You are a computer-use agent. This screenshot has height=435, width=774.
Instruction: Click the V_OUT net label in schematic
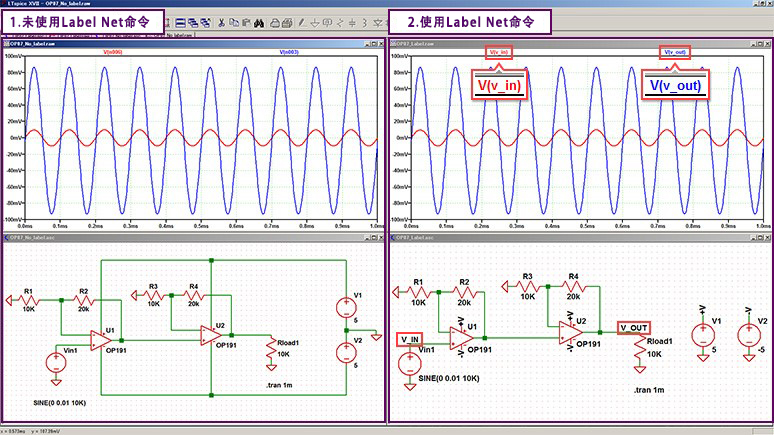[x=634, y=327]
